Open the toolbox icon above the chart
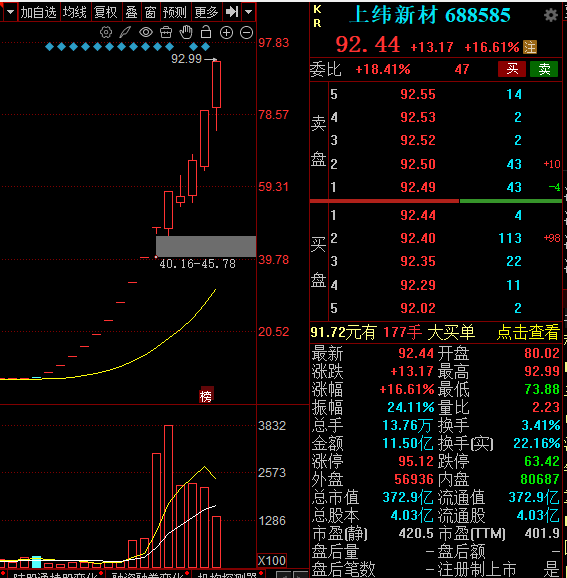This screenshot has height=578, width=567. click(x=166, y=32)
